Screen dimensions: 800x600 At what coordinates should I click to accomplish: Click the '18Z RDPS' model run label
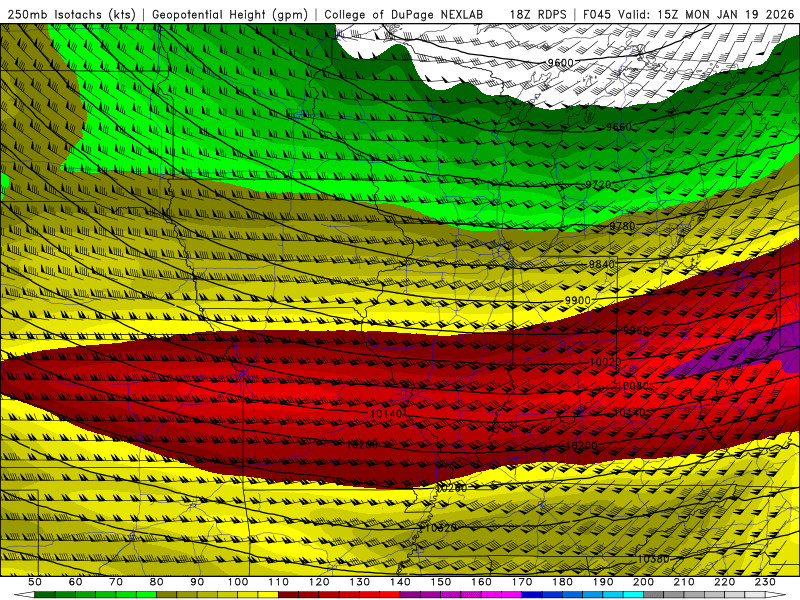point(538,15)
